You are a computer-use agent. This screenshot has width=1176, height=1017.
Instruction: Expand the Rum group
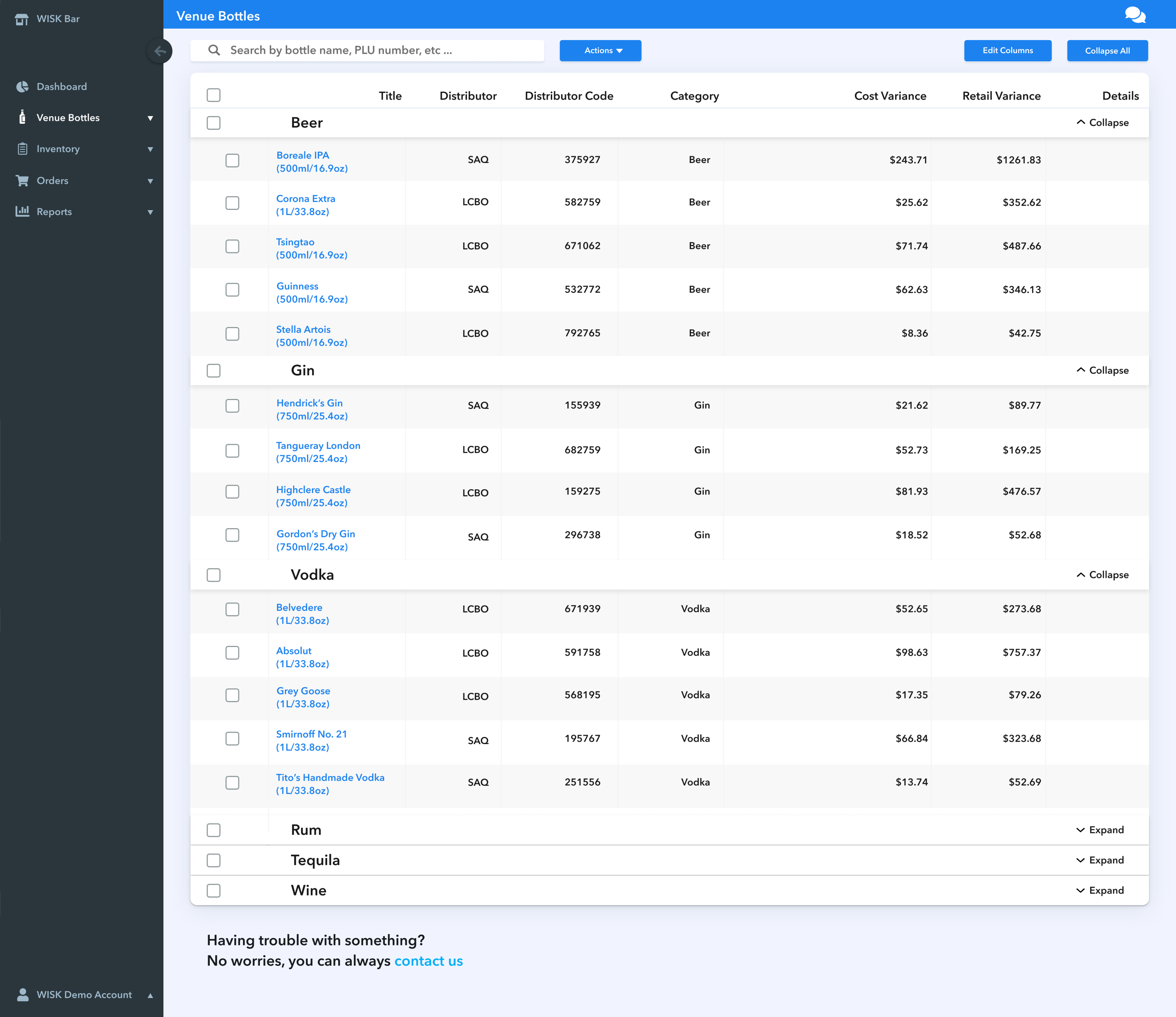pyautogui.click(x=1100, y=830)
